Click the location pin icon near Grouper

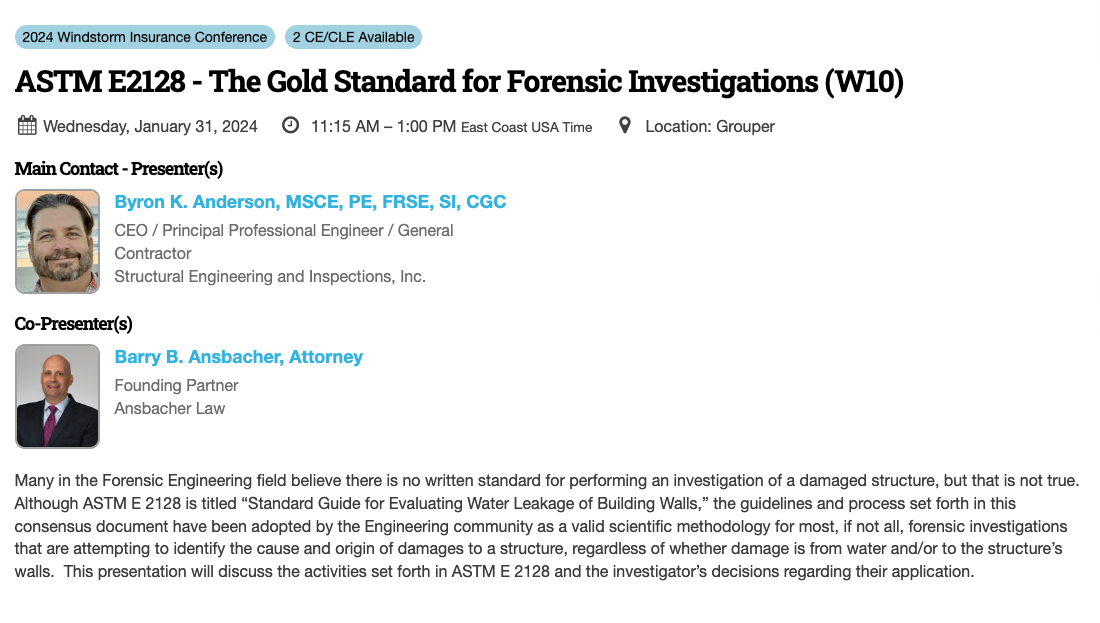coord(624,125)
